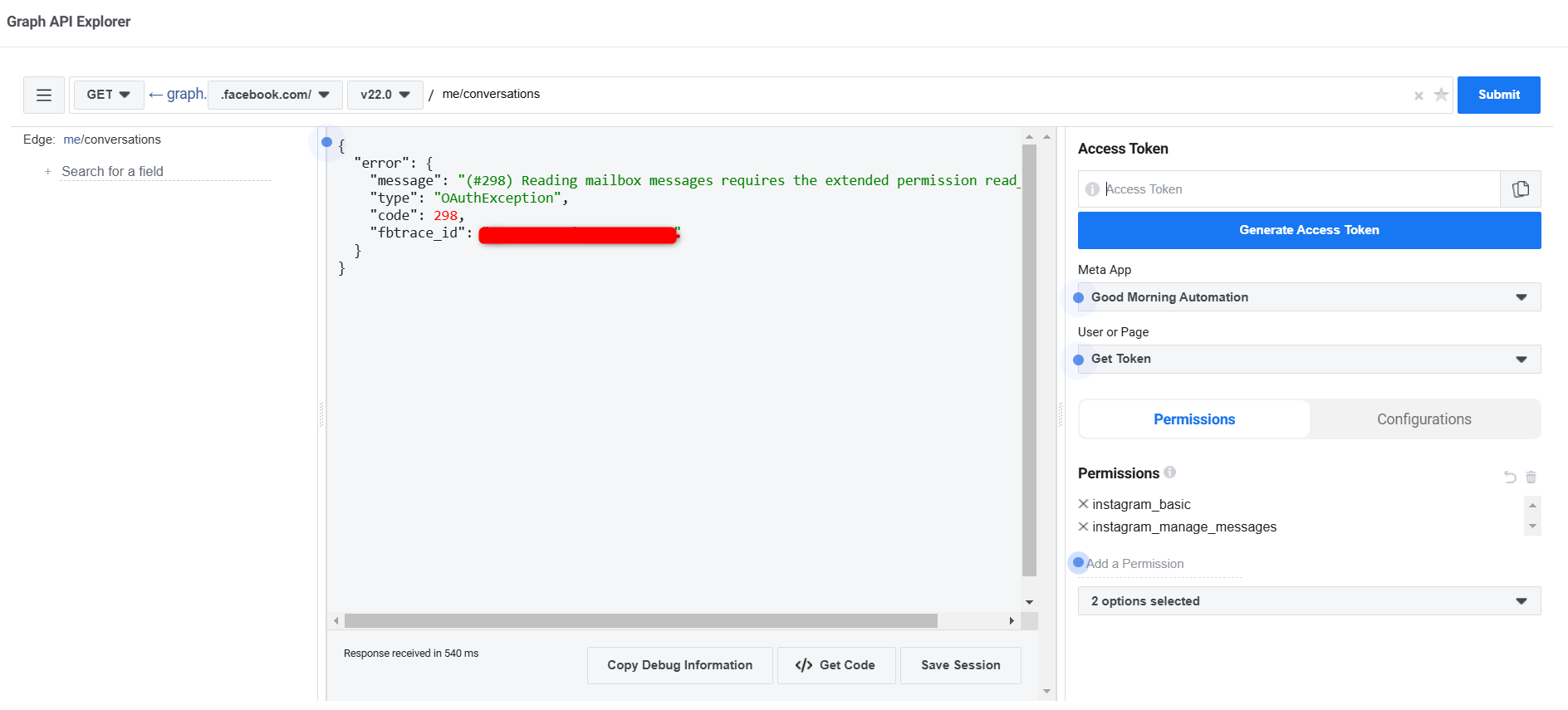This screenshot has height=710, width=1568.
Task: Reset permissions with the undo icon
Action: pyautogui.click(x=1510, y=477)
